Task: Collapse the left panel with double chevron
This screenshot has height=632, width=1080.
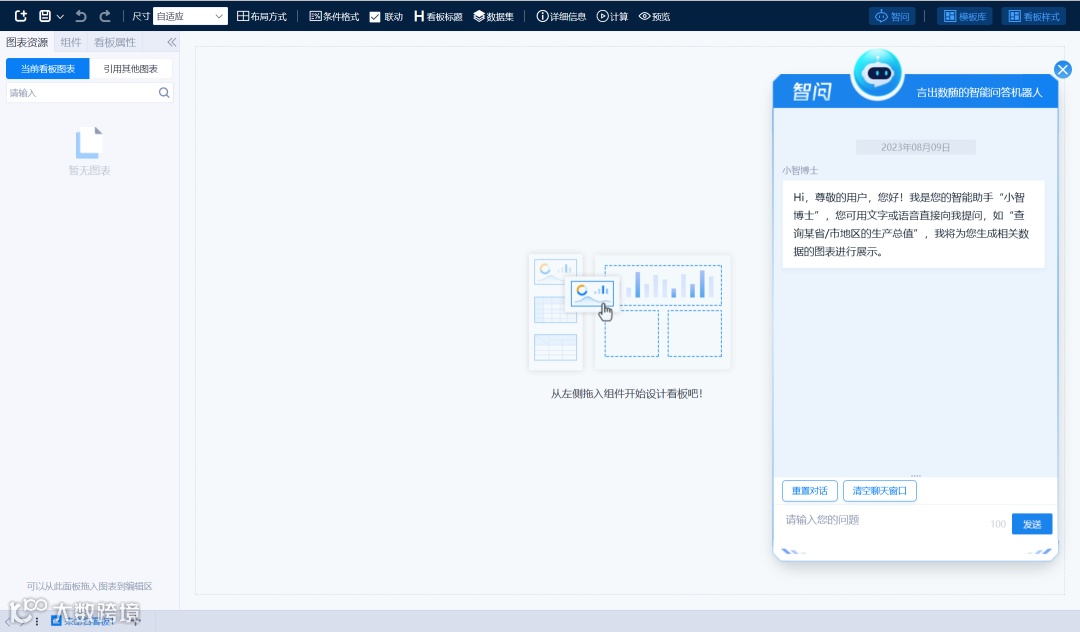Action: pyautogui.click(x=172, y=42)
